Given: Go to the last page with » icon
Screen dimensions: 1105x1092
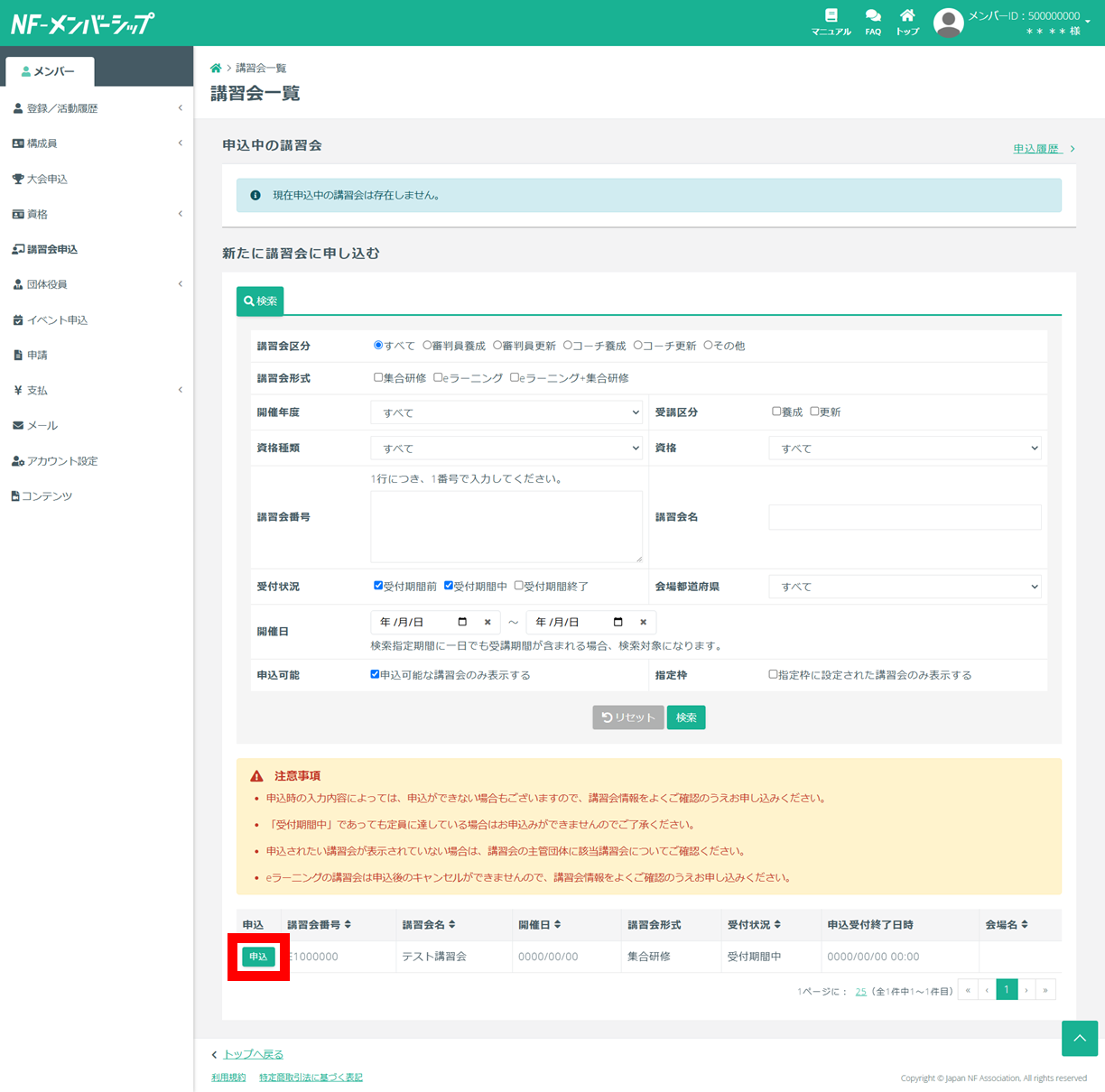Looking at the screenshot, I should pos(1045,990).
